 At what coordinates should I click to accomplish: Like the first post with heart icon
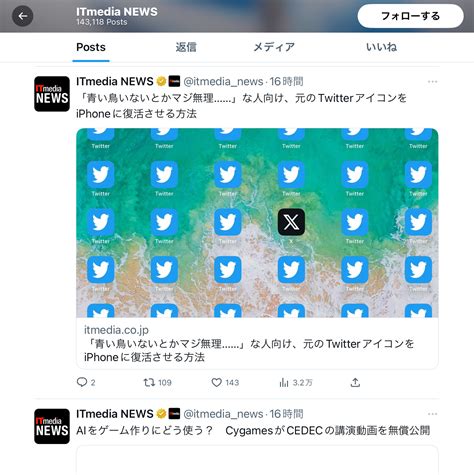pos(217,382)
